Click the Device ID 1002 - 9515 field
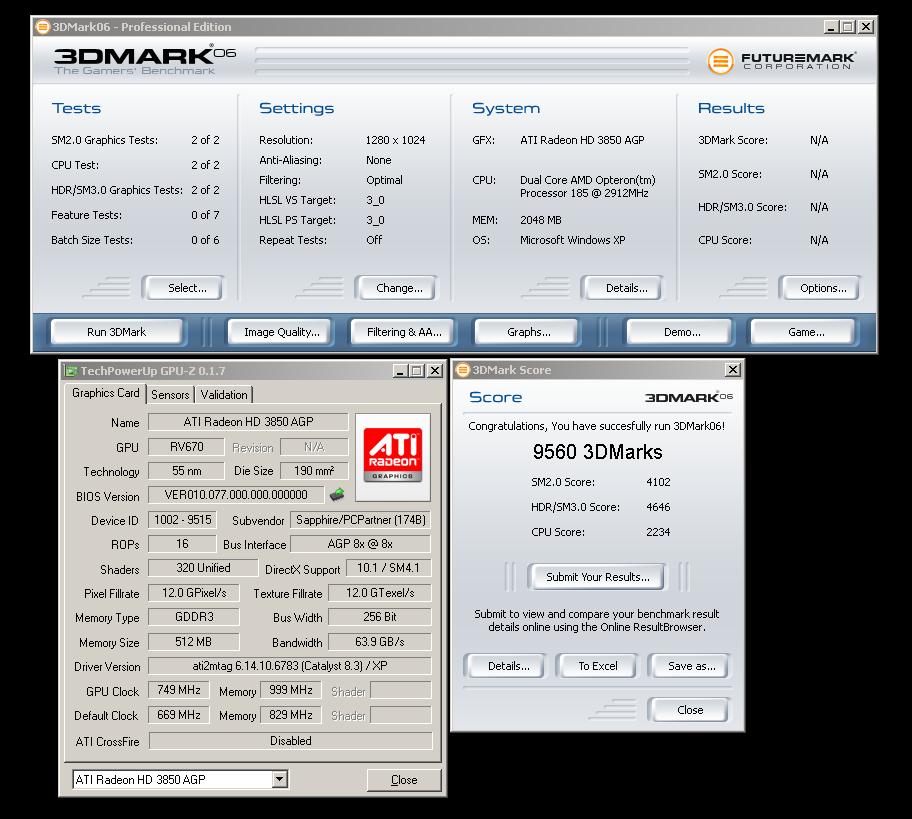Screen dimensions: 912x819 tap(183, 519)
